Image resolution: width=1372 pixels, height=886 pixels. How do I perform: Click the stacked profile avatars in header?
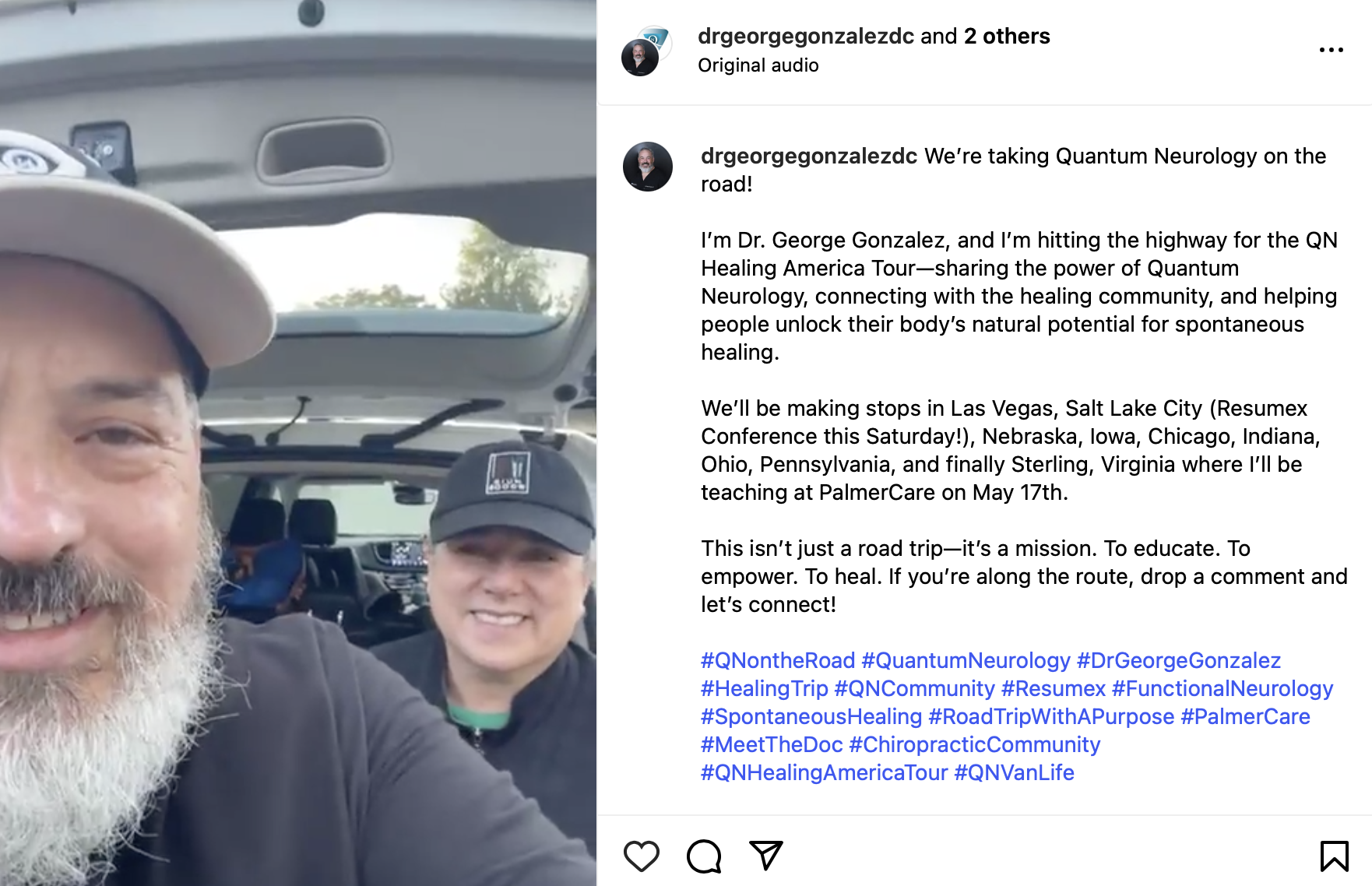(646, 51)
